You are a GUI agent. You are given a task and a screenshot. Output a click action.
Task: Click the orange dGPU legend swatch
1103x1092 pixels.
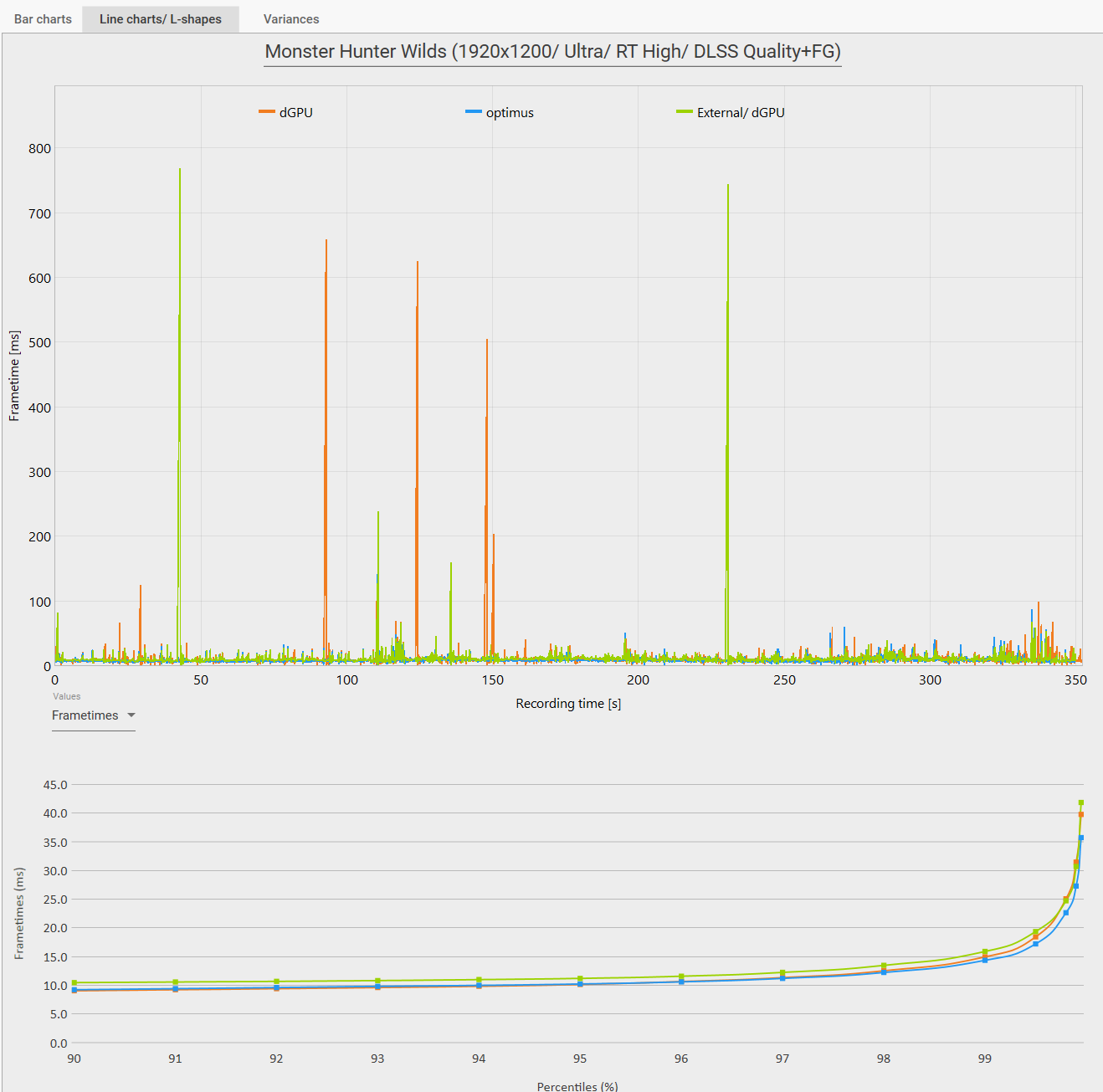[267, 111]
